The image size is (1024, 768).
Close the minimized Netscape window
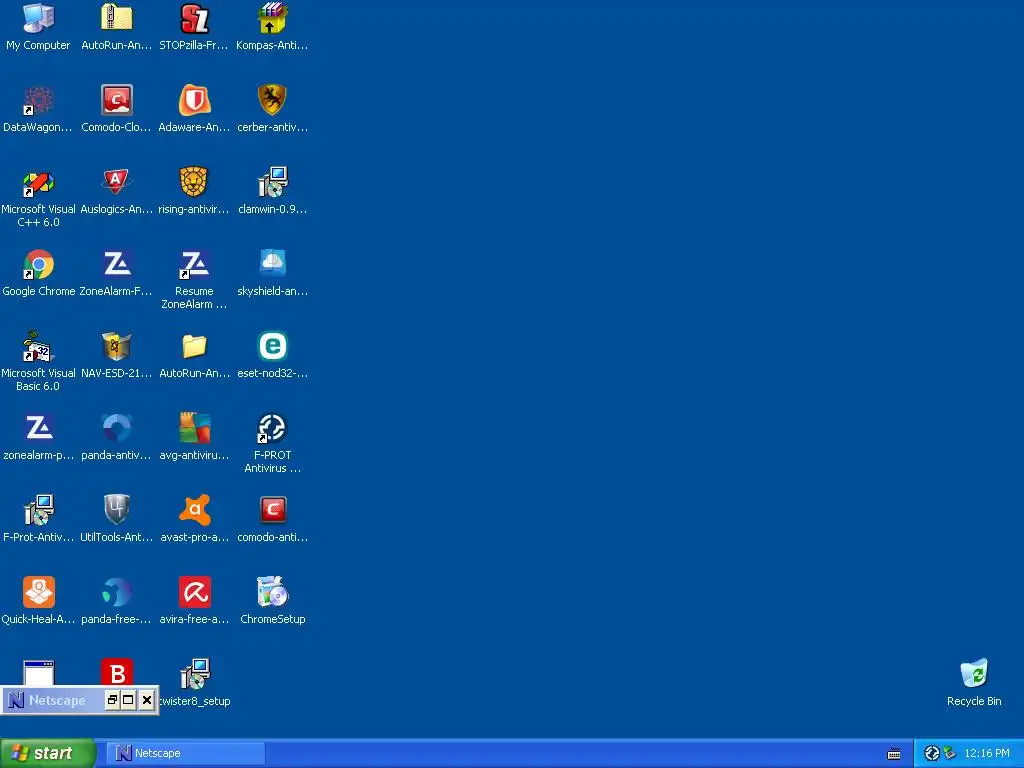click(x=147, y=700)
